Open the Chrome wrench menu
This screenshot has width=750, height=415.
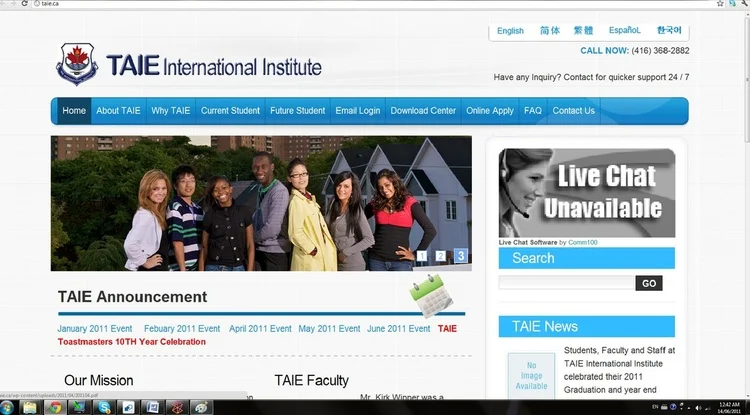tap(744, 3)
